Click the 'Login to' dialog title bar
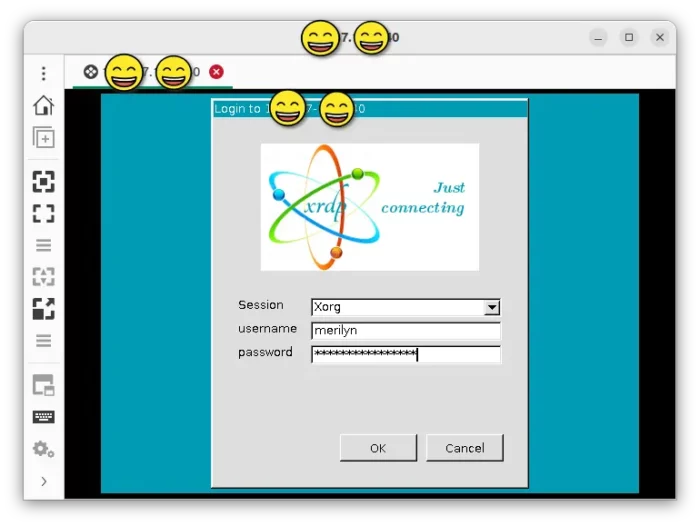 click(x=370, y=109)
